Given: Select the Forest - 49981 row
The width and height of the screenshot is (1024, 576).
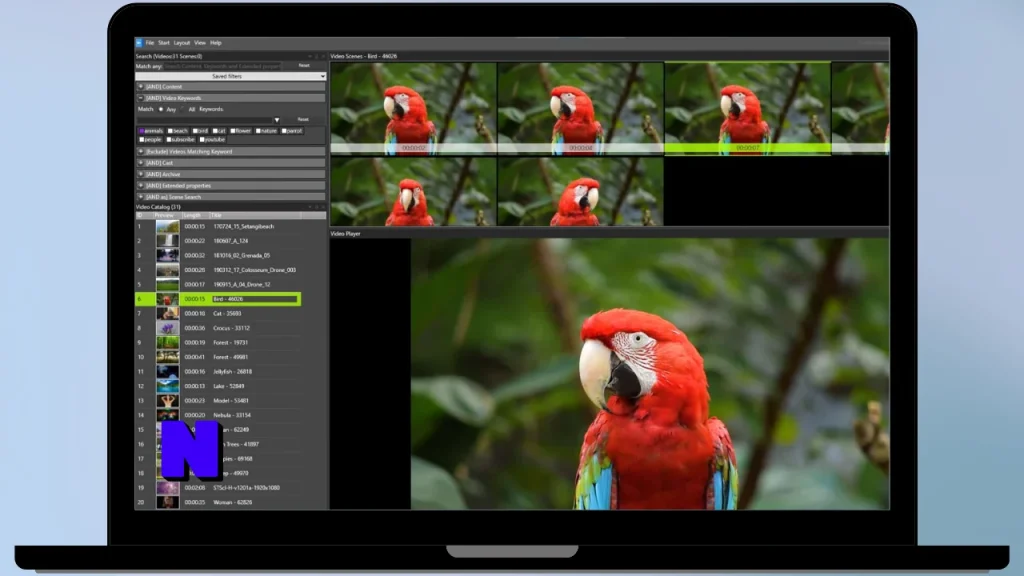Looking at the screenshot, I should coord(218,357).
